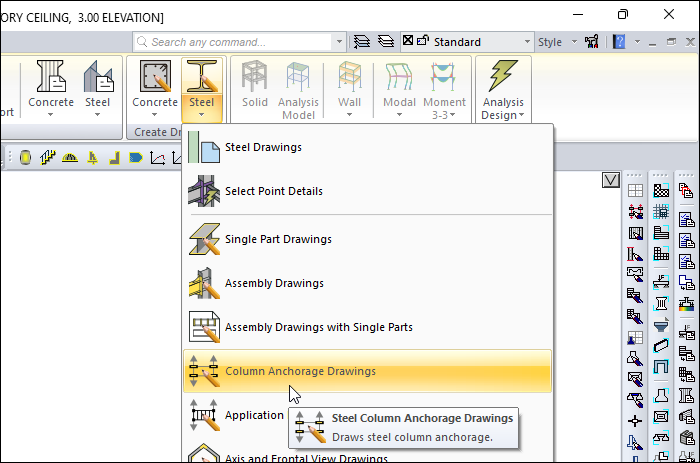The height and width of the screenshot is (463, 700).
Task: Expand the Steel drawings dropdown arrow
Action: (x=202, y=115)
